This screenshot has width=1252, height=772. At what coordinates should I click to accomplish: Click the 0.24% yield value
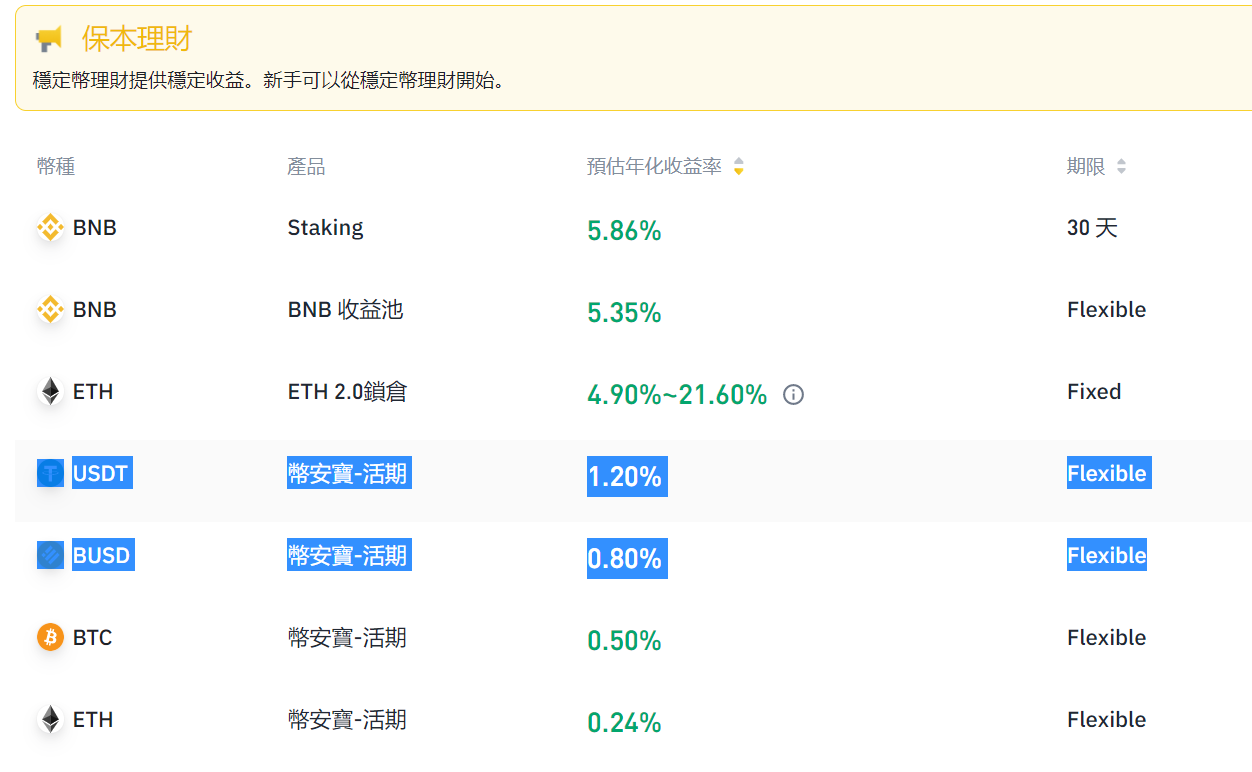click(x=624, y=723)
